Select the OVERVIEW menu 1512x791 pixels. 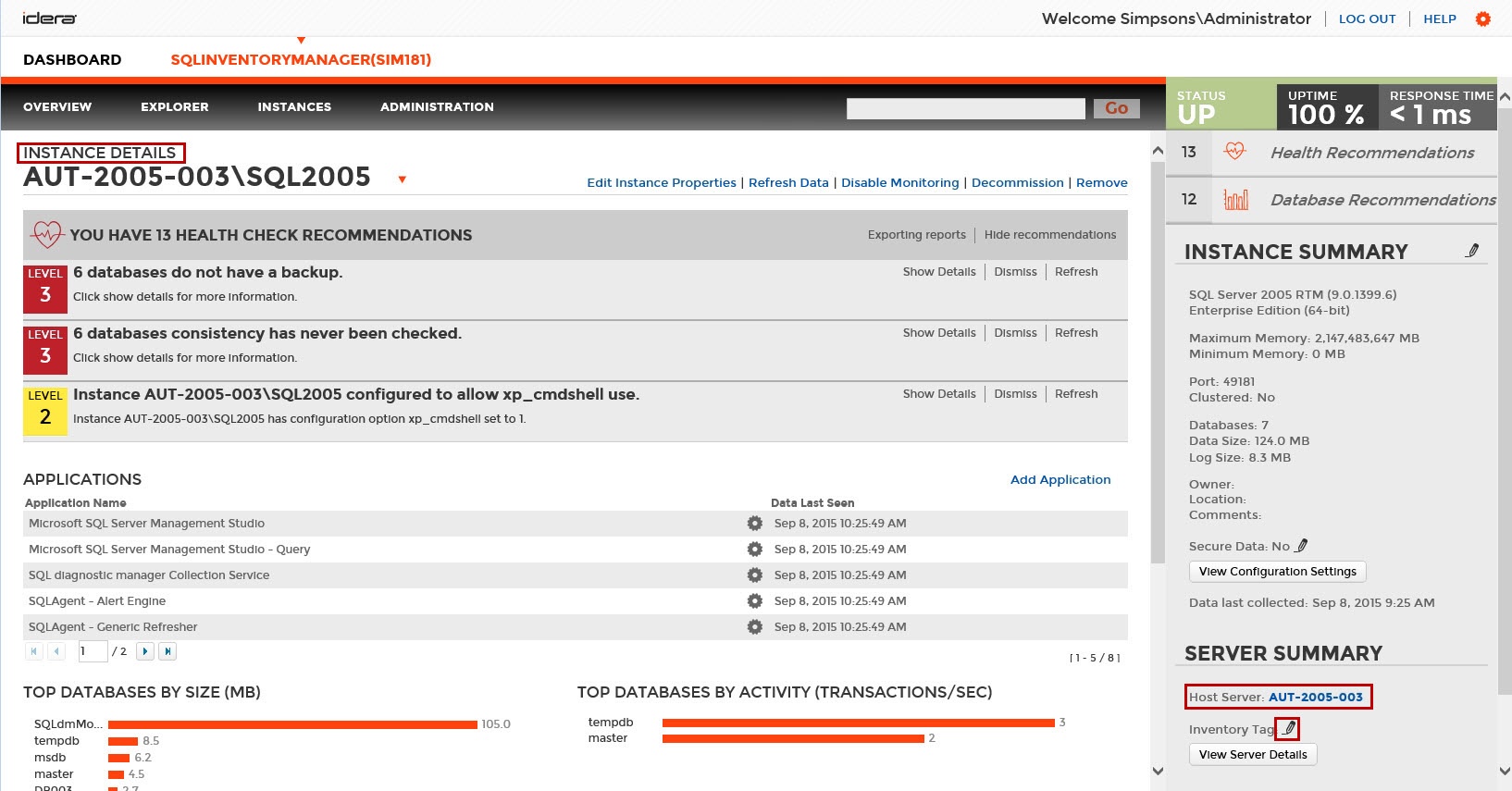point(57,107)
